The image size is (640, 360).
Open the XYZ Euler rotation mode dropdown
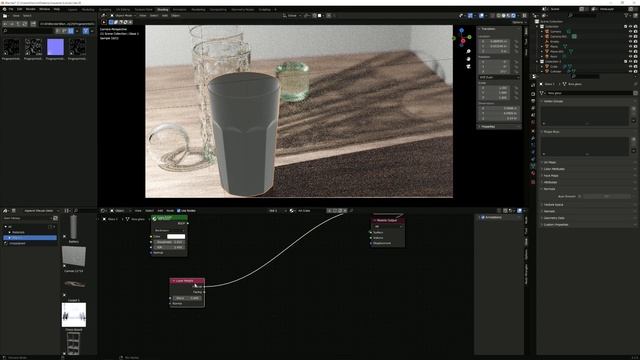coord(499,77)
